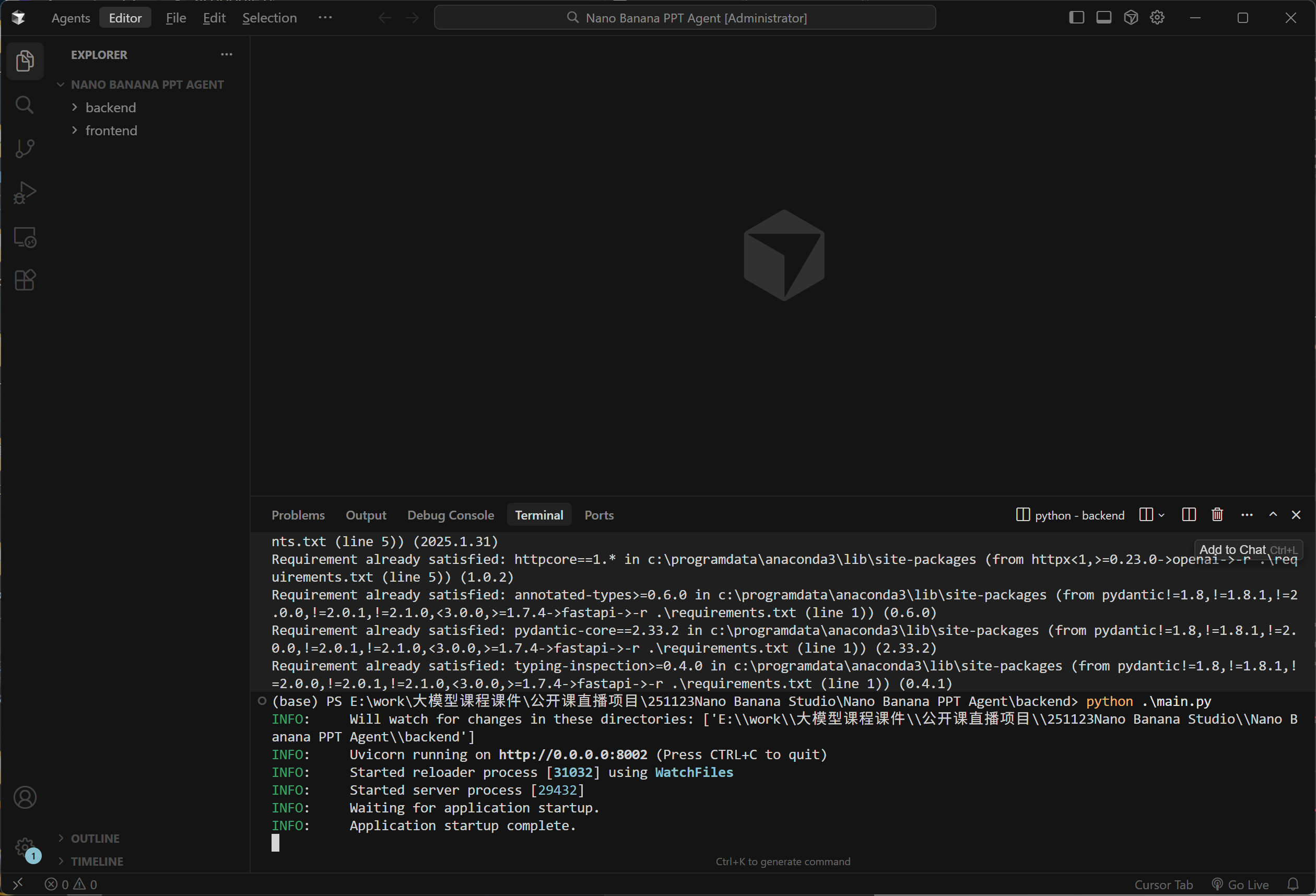This screenshot has width=1316, height=896.
Task: Open the Accounts icon in activity bar
Action: pyautogui.click(x=25, y=797)
